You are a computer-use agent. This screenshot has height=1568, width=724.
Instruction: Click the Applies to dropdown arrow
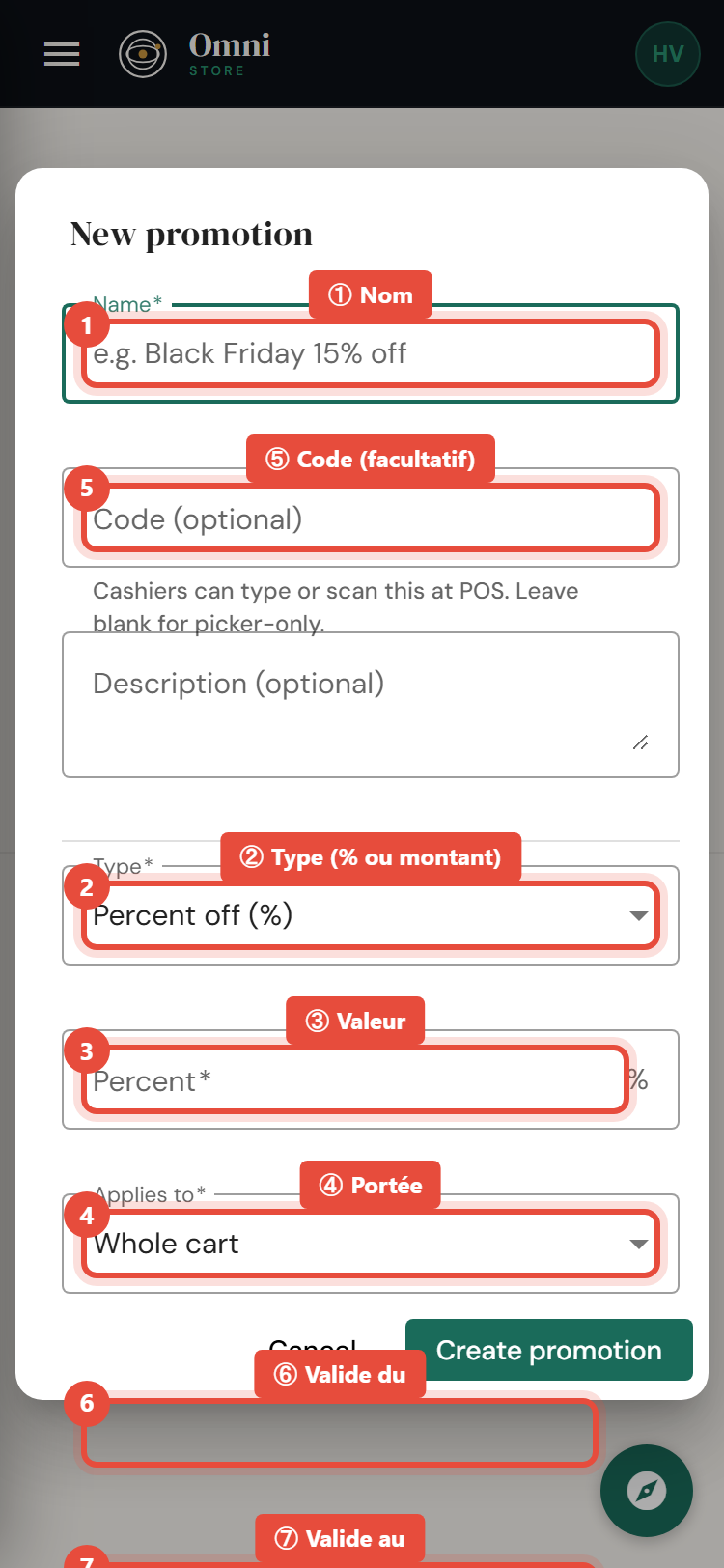pyautogui.click(x=638, y=1244)
